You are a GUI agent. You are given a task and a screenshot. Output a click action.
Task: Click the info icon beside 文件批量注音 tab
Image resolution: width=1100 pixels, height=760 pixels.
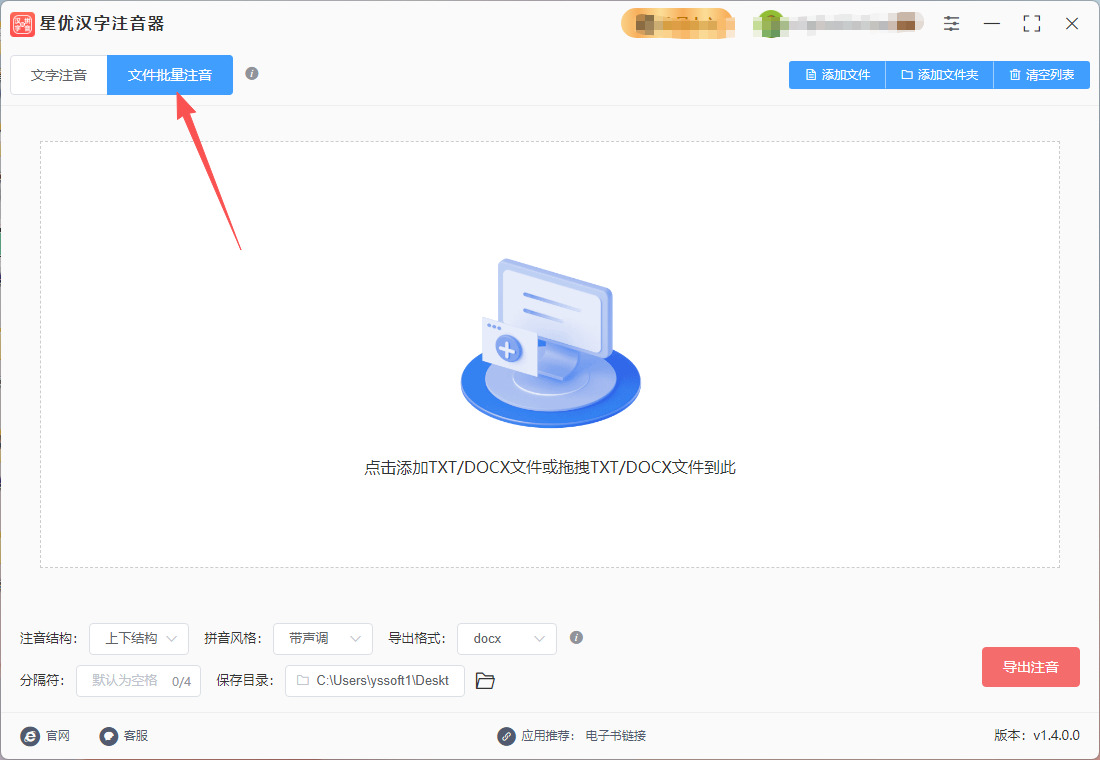pos(253,72)
